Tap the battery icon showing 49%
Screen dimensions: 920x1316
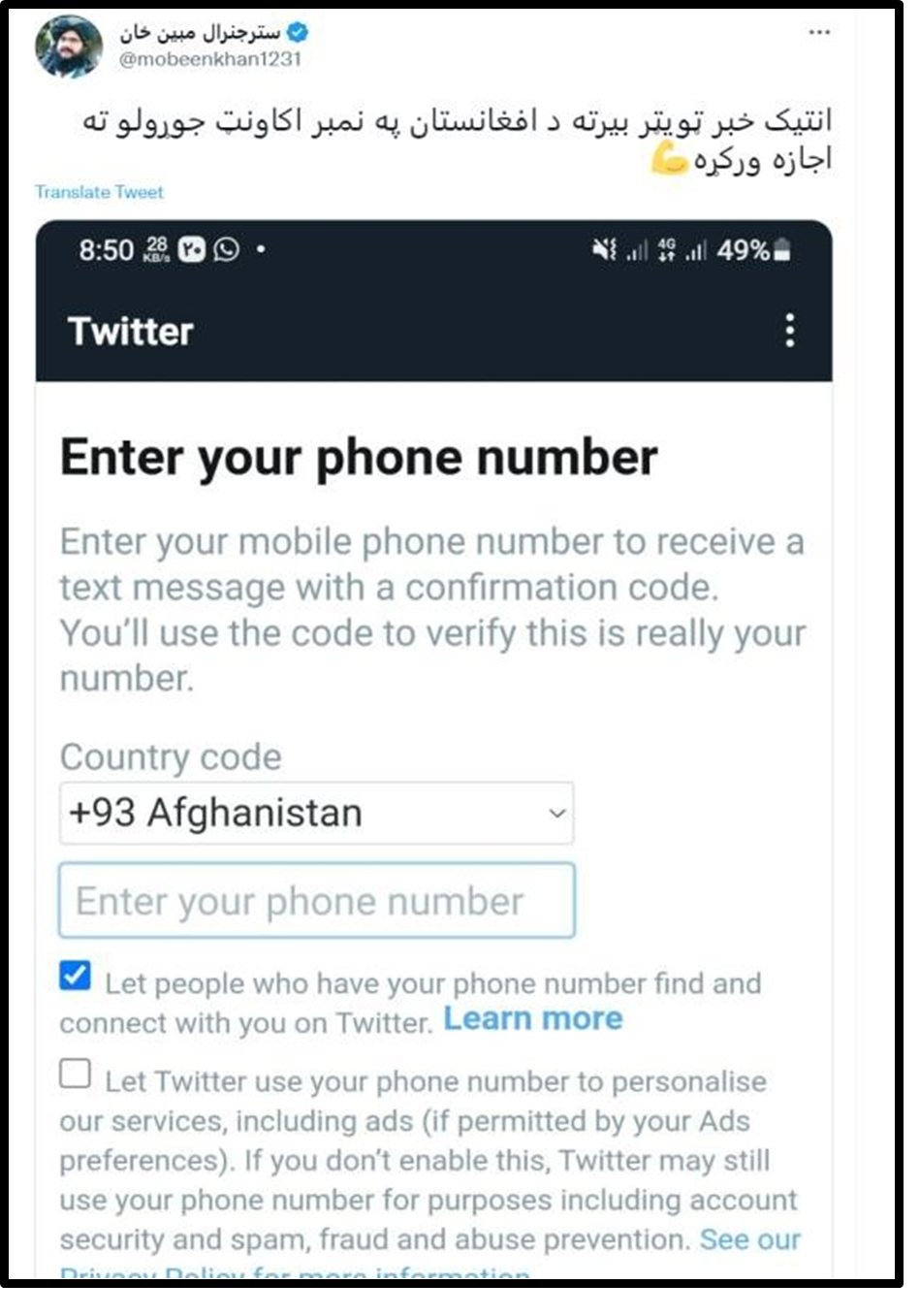click(783, 250)
